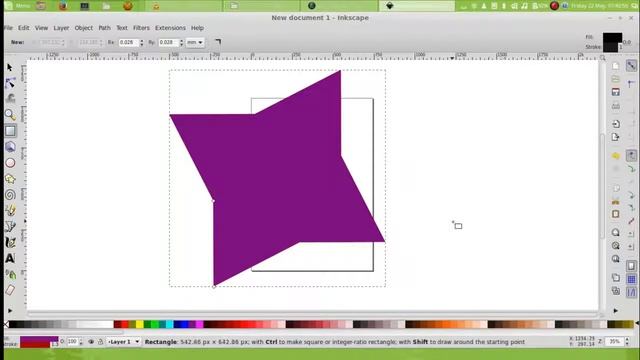
Task: Click the Save document icon
Action: click(616, 92)
